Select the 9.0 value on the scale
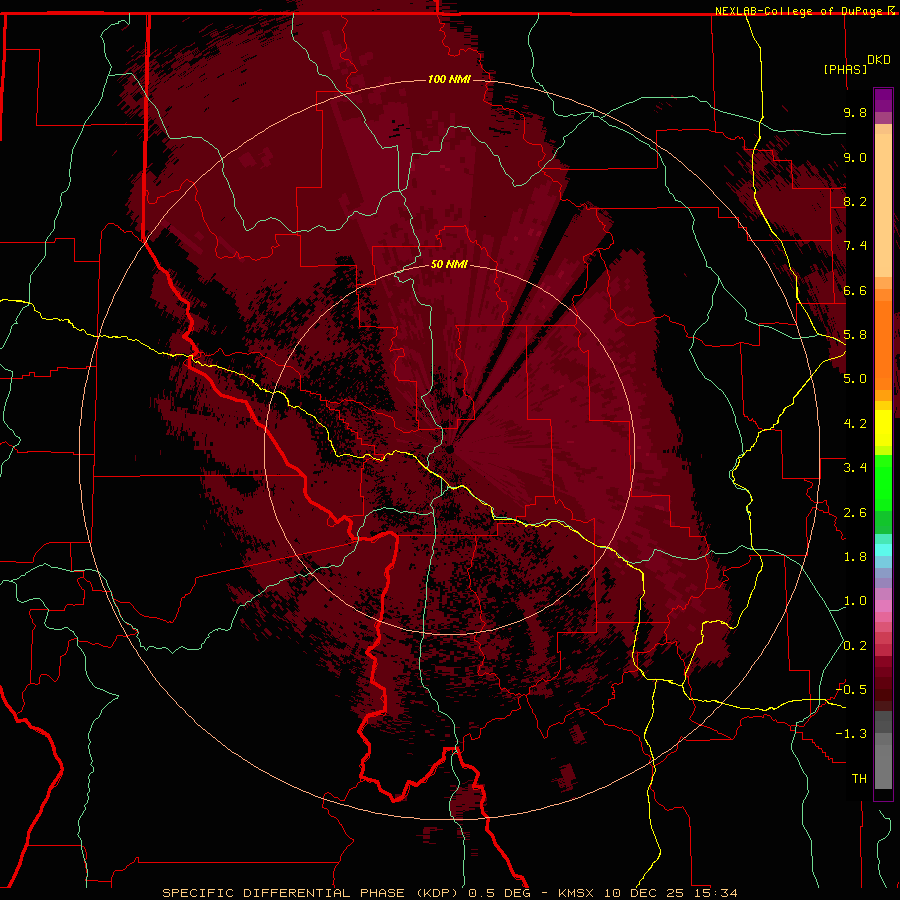 pos(855,157)
